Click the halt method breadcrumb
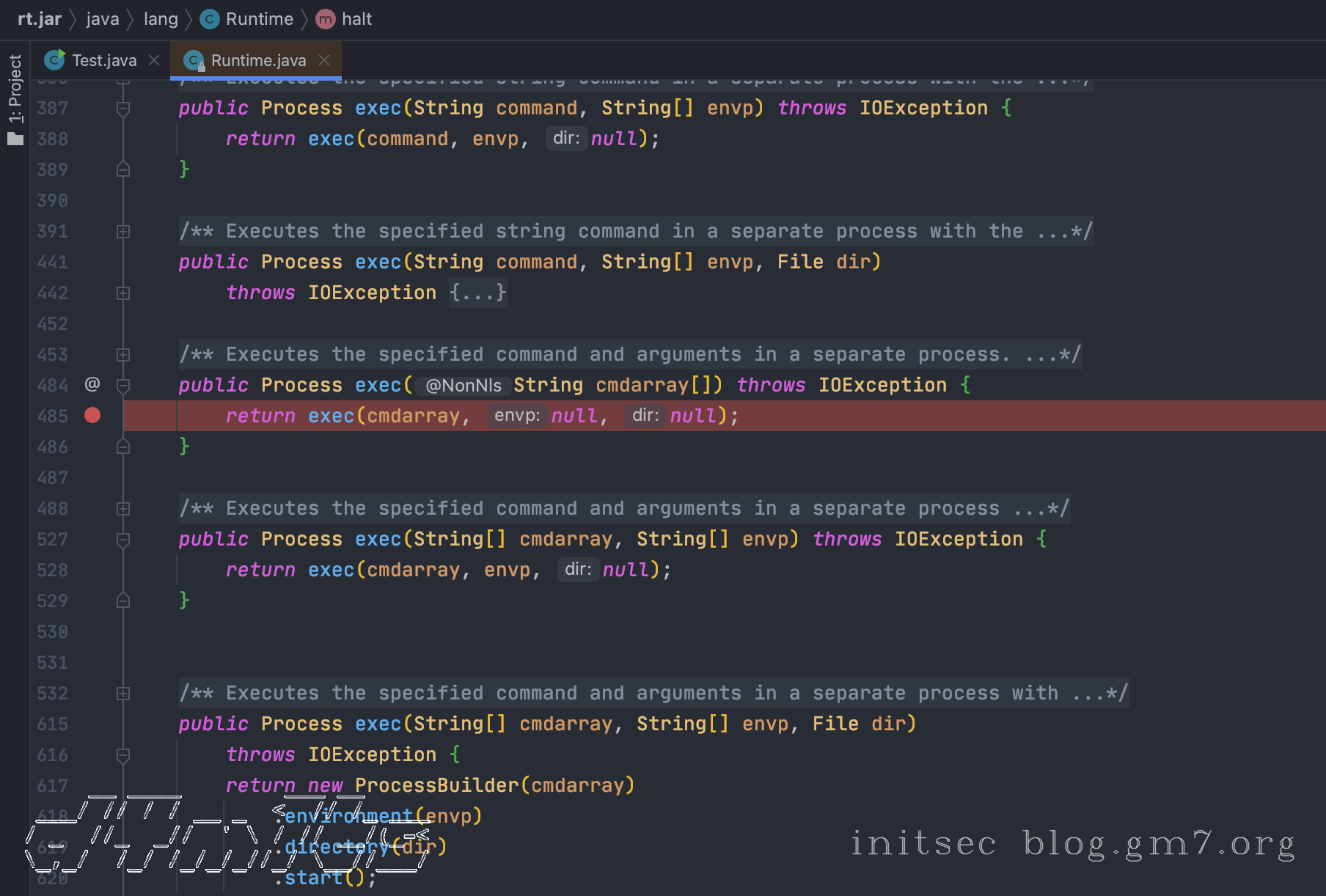The width and height of the screenshot is (1326, 896). click(356, 19)
